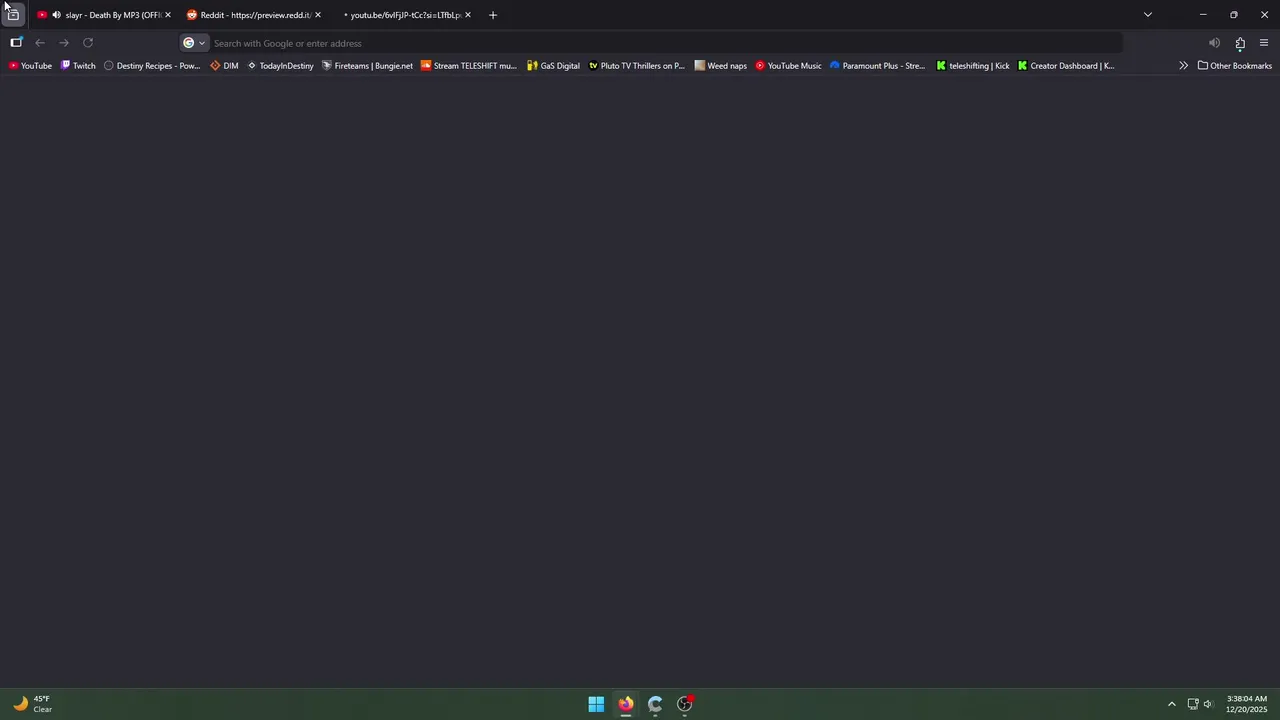Open the GaS Digital bookmark
The width and height of the screenshot is (1280, 720).
pyautogui.click(x=553, y=66)
